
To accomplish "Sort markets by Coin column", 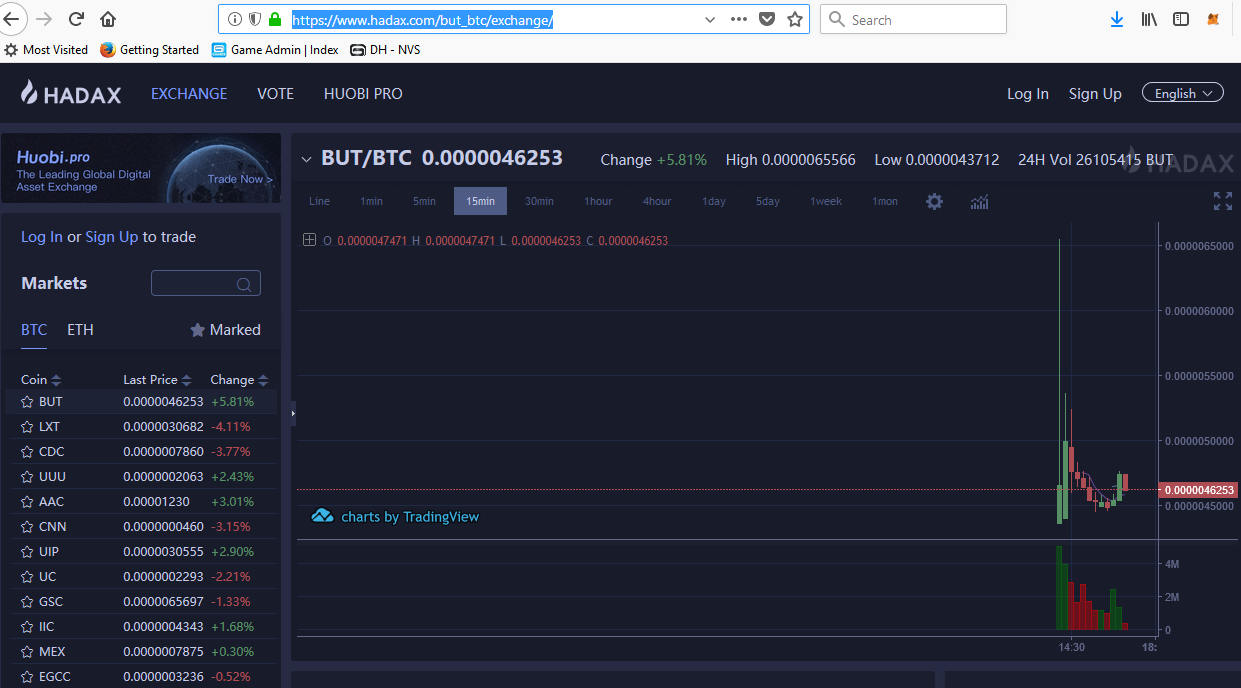I will (x=41, y=380).
